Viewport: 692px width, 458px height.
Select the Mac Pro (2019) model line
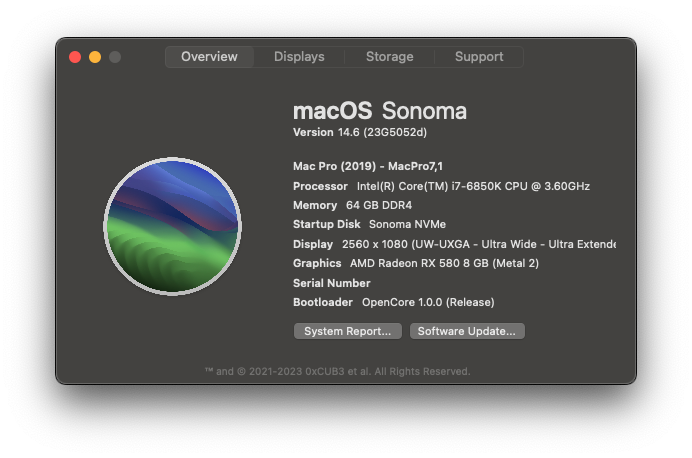(x=367, y=166)
